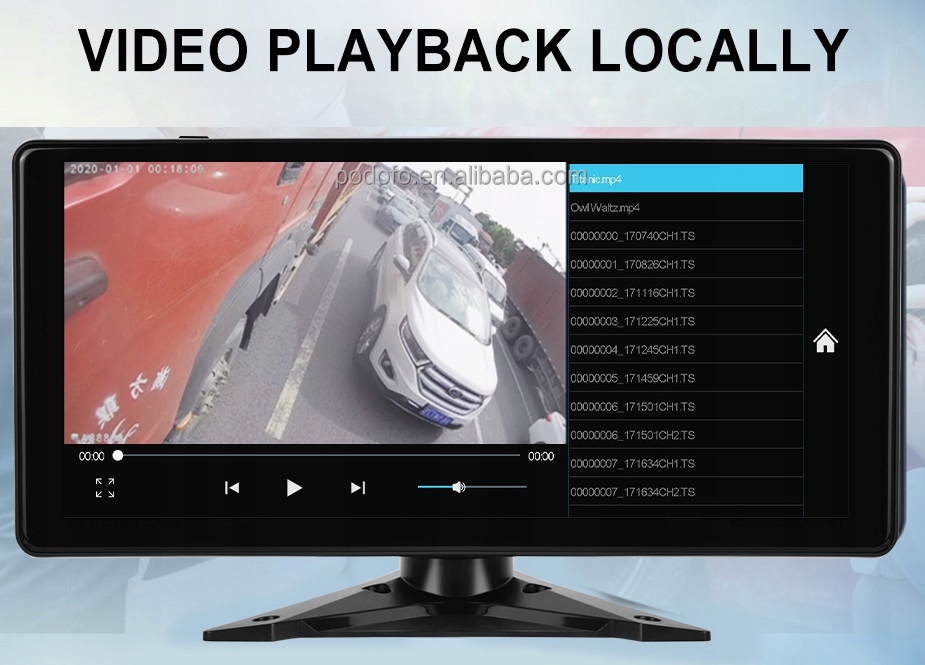Skip to the previous video

tap(232, 488)
